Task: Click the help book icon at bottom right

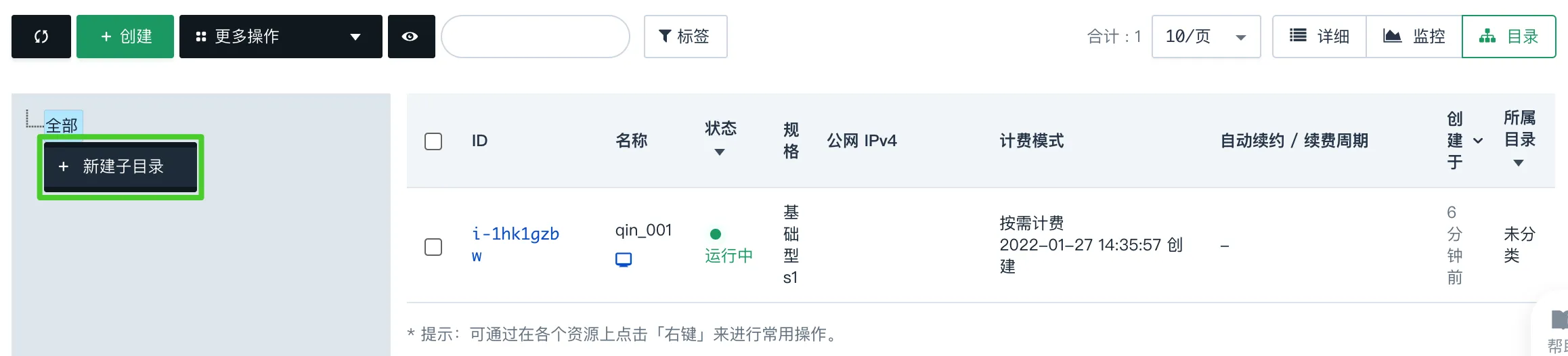Action: (1559, 319)
